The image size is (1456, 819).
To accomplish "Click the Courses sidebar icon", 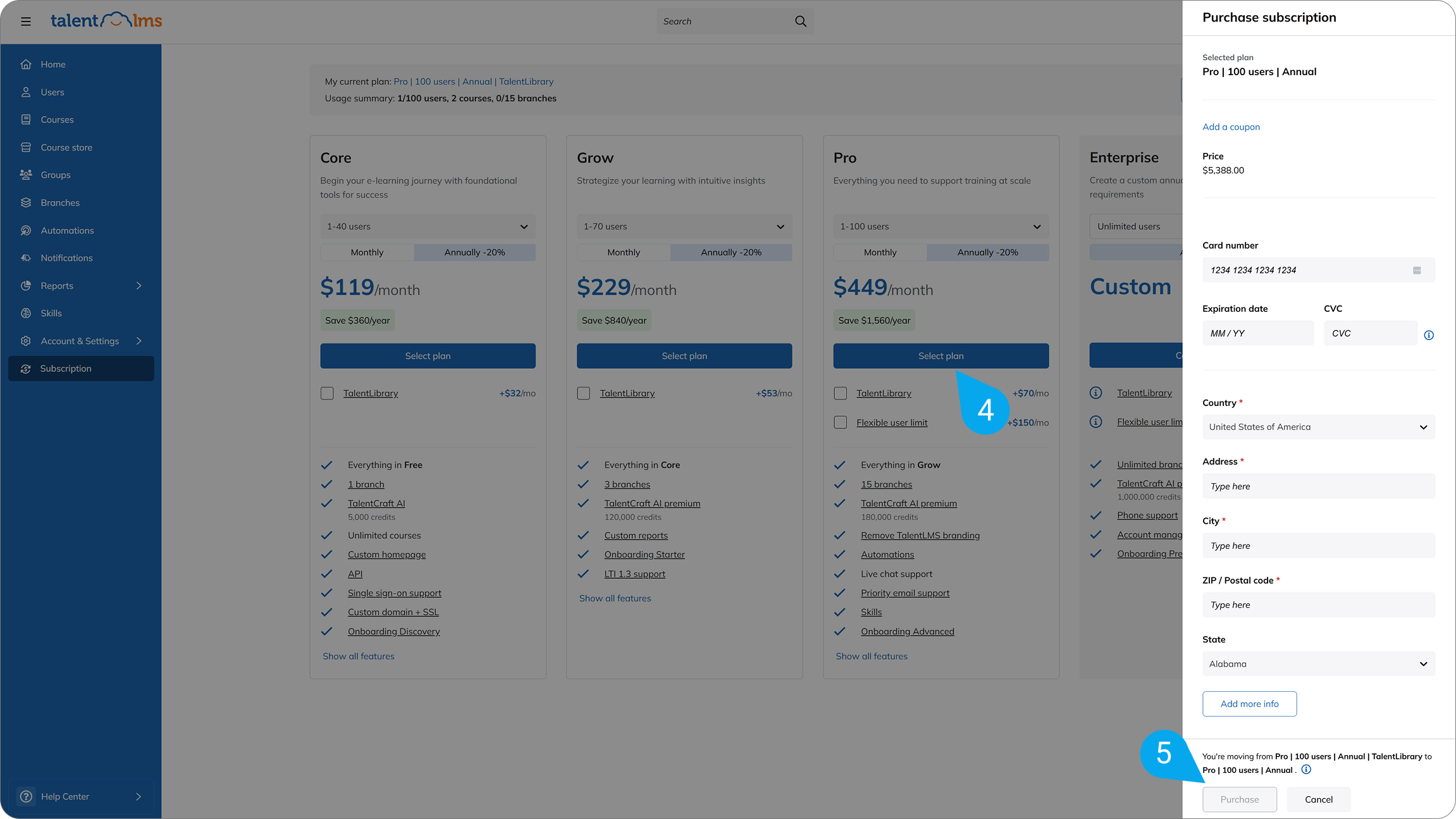I will click(26, 120).
